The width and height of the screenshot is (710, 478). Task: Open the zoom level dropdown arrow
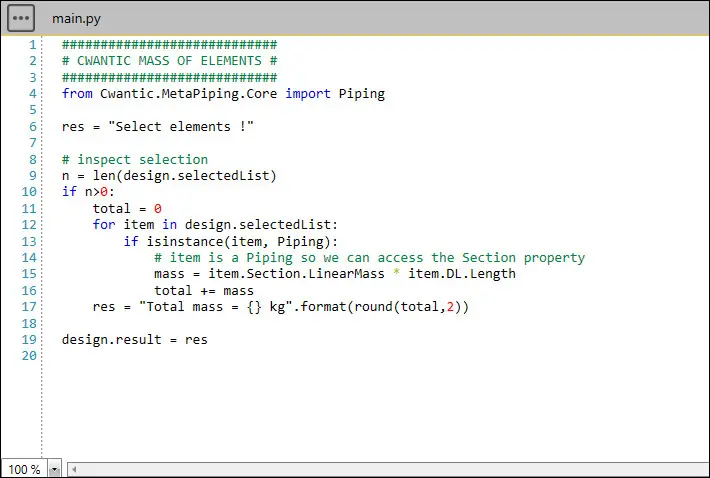pyautogui.click(x=54, y=469)
